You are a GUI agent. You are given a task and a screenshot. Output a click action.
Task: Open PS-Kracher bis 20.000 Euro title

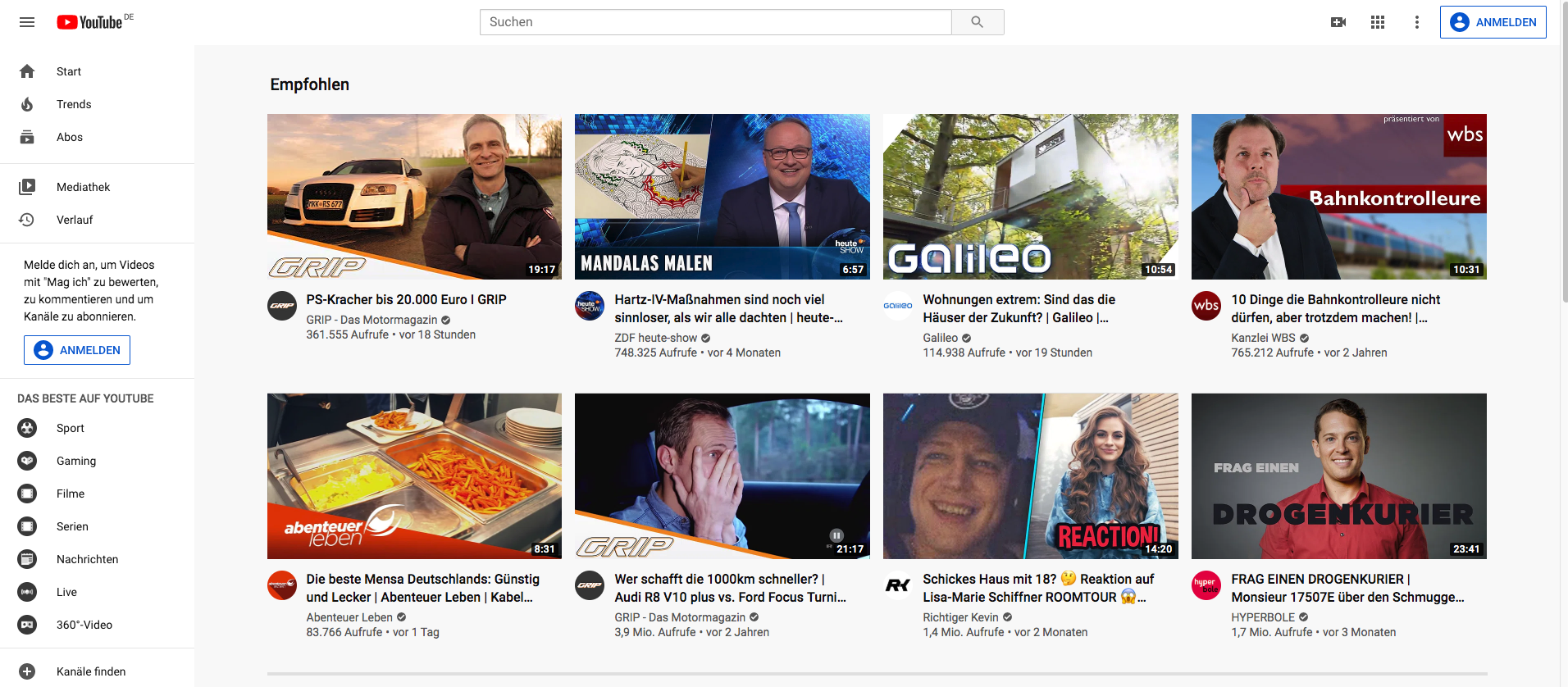(406, 300)
